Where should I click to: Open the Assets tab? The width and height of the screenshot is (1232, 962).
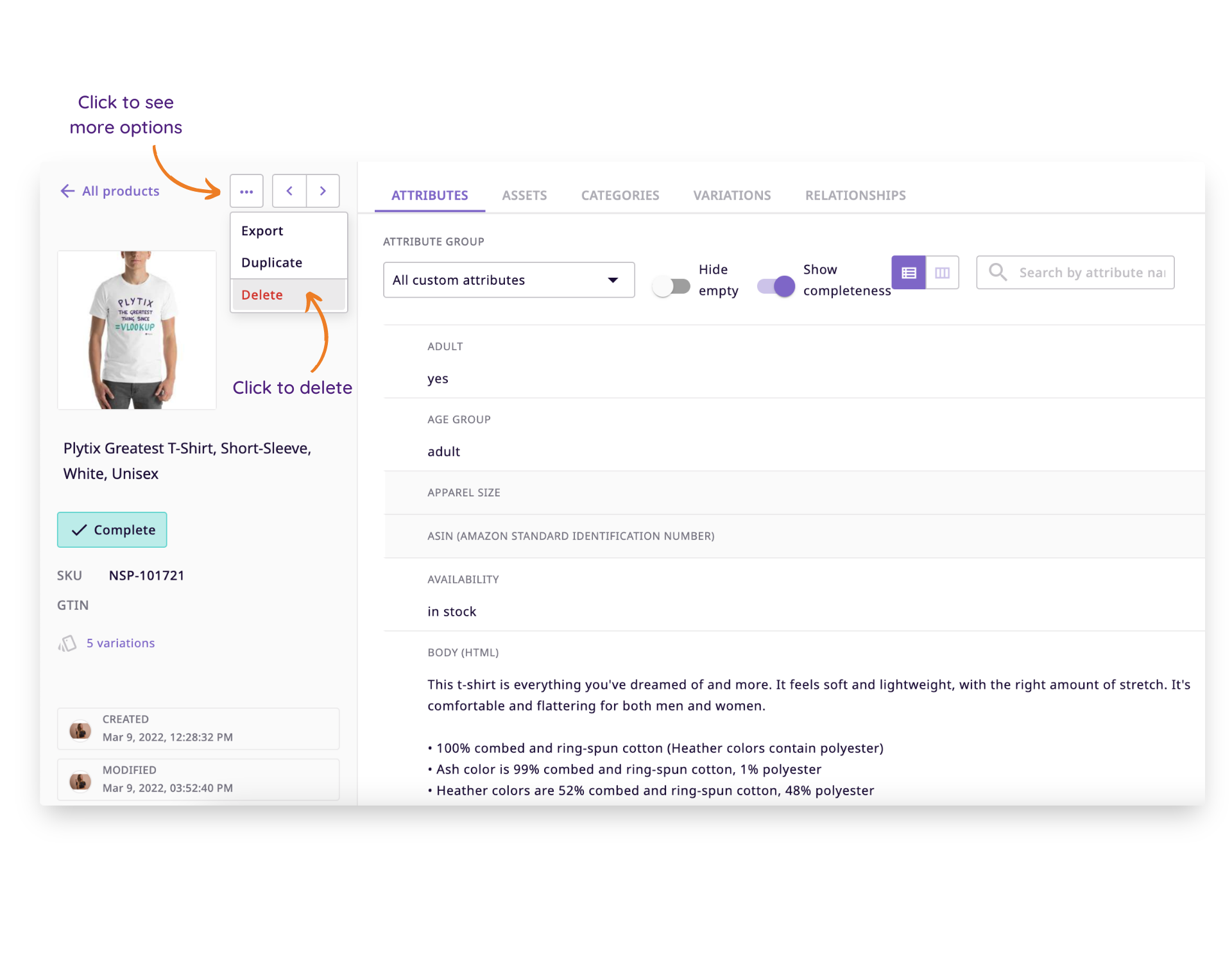[524, 196]
